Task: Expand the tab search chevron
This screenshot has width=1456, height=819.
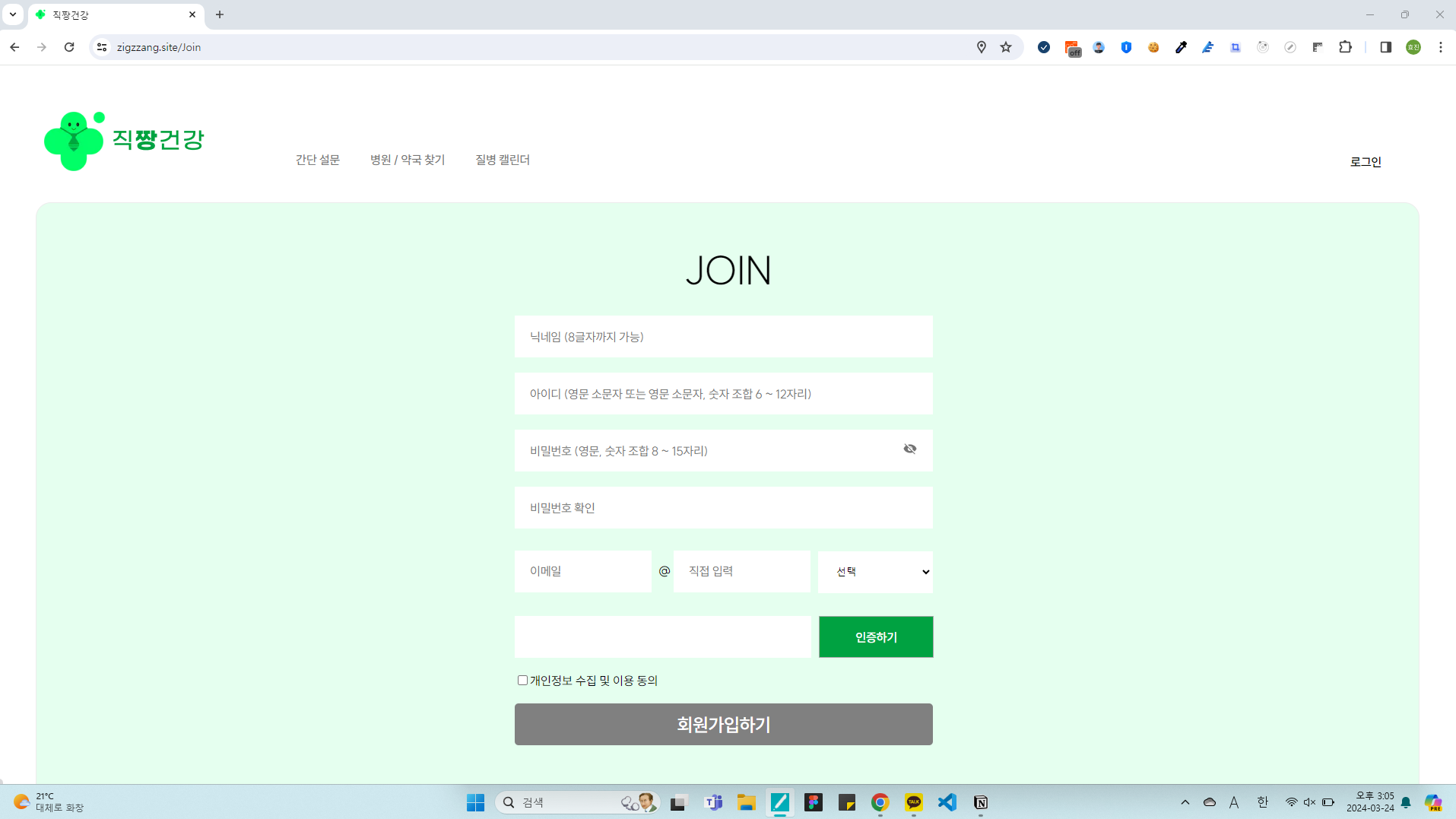Action: click(x=13, y=14)
